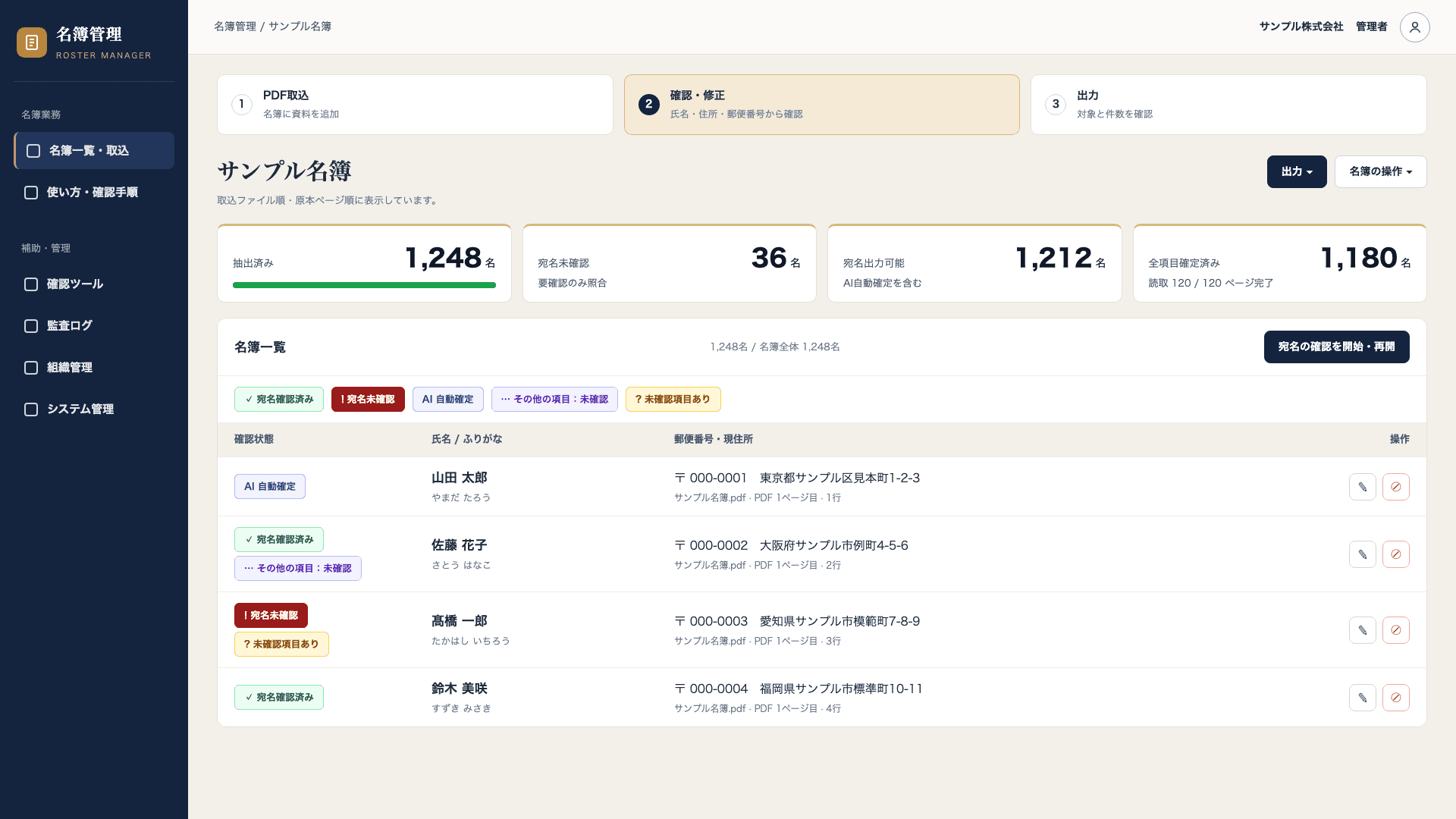The width and height of the screenshot is (1456, 819).
Task: Toggle the 宛名確認済み filter chip
Action: point(279,400)
